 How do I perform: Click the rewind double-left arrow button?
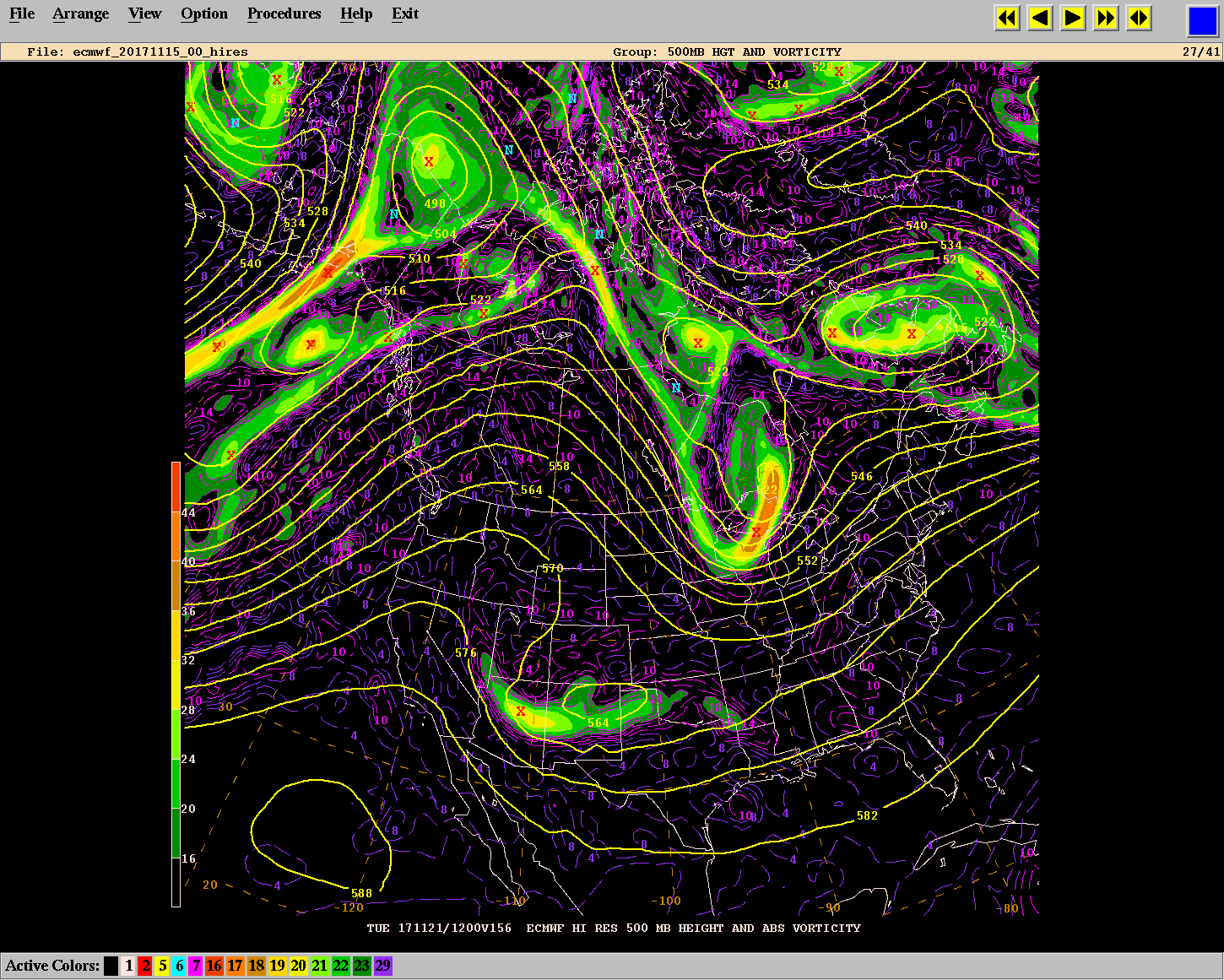1007,18
